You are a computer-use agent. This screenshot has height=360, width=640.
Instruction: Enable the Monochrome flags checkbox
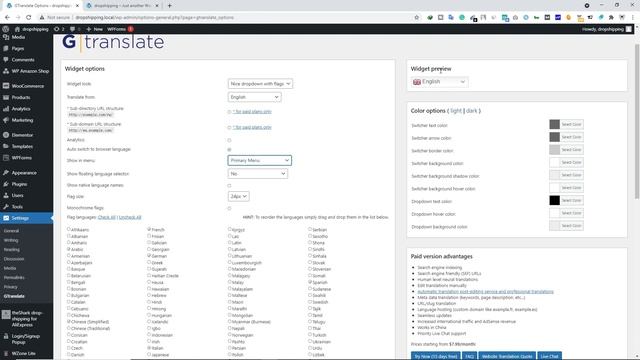click(229, 208)
